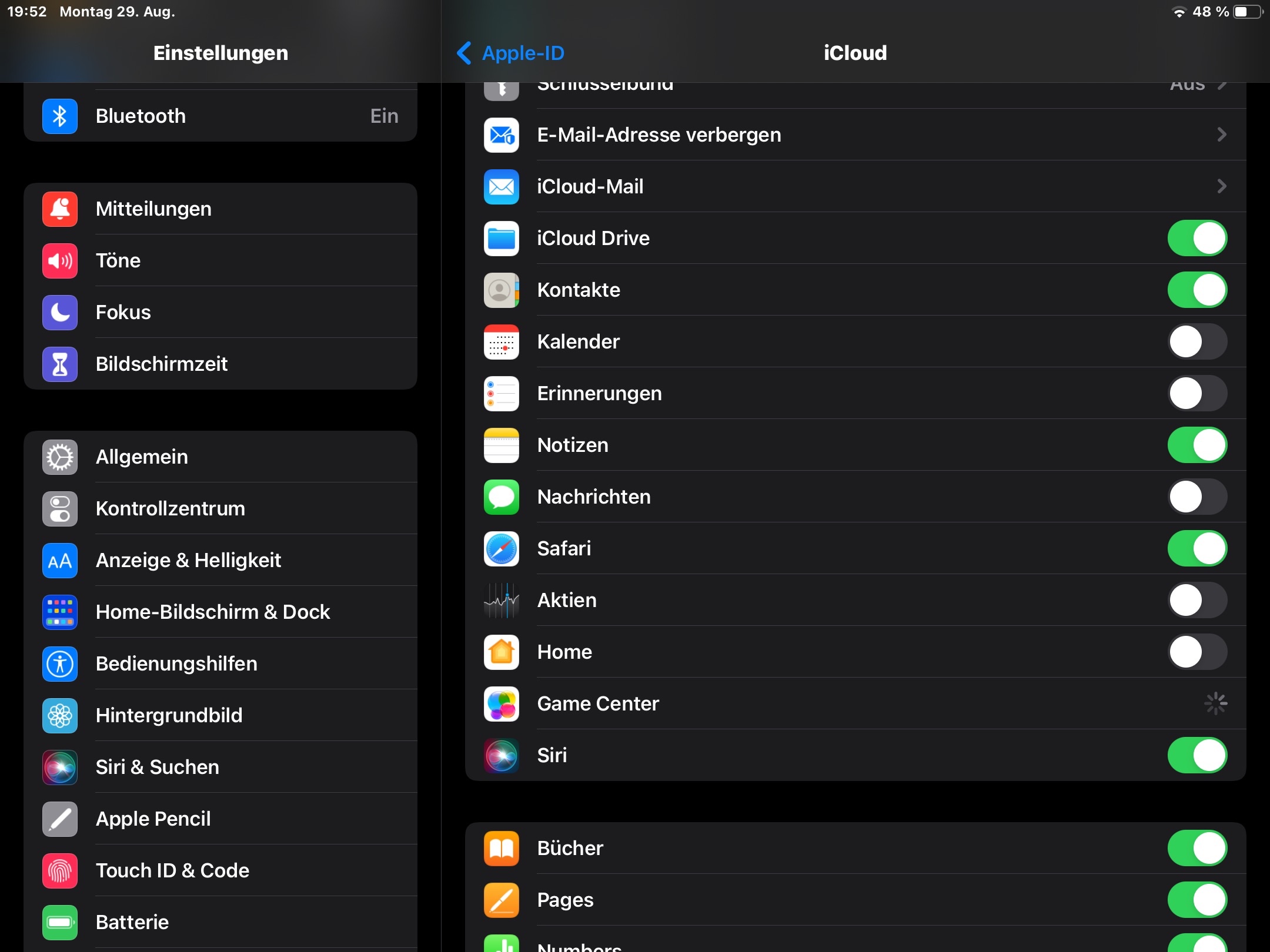
Task: Tap the Bücher app icon
Action: click(x=501, y=848)
